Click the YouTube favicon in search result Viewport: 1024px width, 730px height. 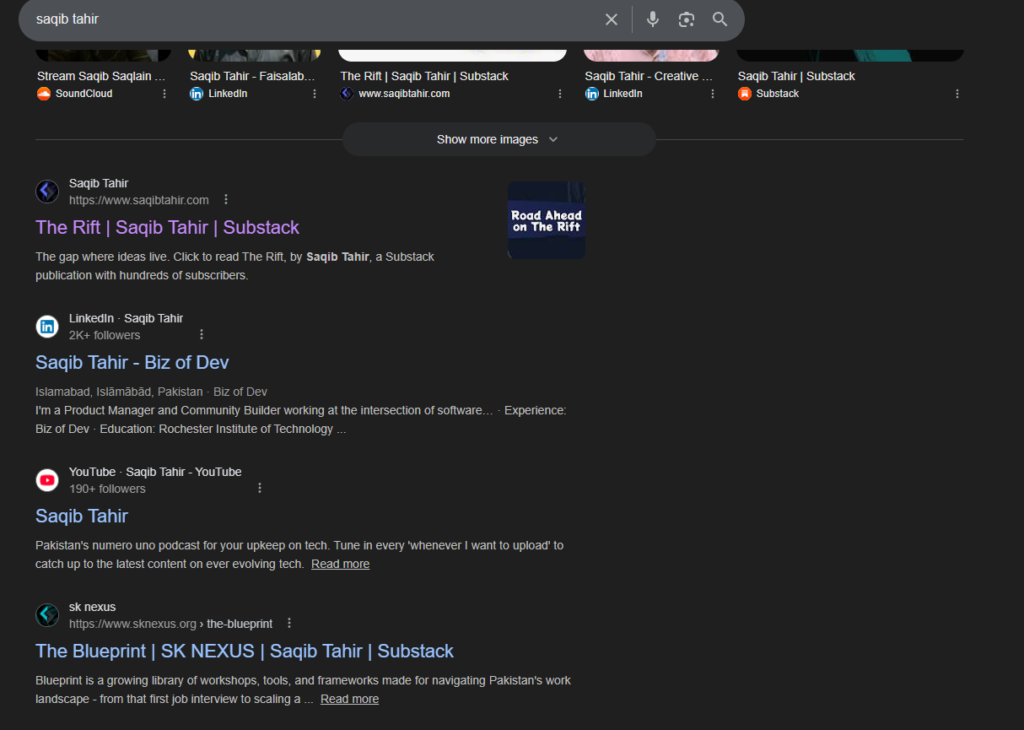coord(47,481)
